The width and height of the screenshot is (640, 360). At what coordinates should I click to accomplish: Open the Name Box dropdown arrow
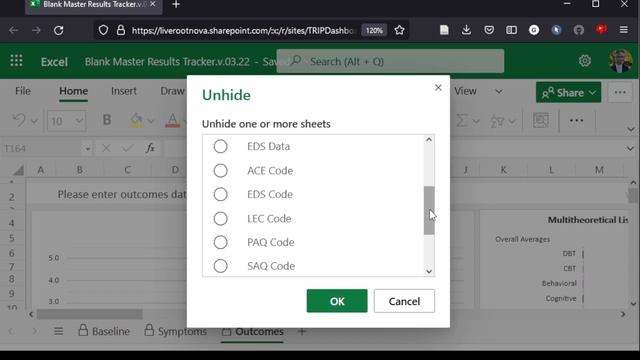tap(87, 149)
